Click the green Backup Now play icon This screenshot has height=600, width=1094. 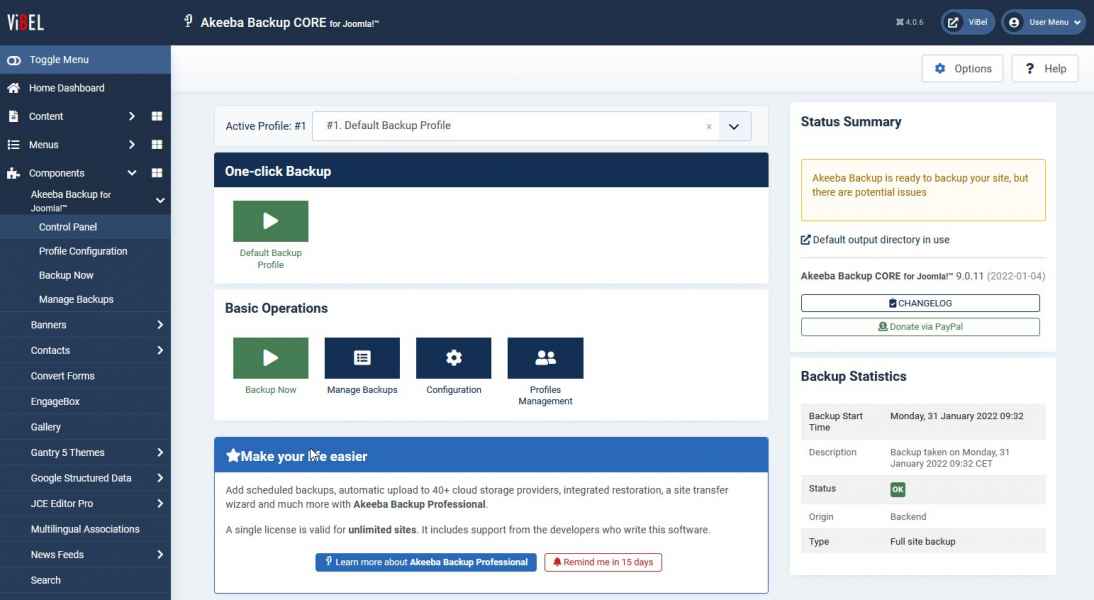[x=271, y=358]
